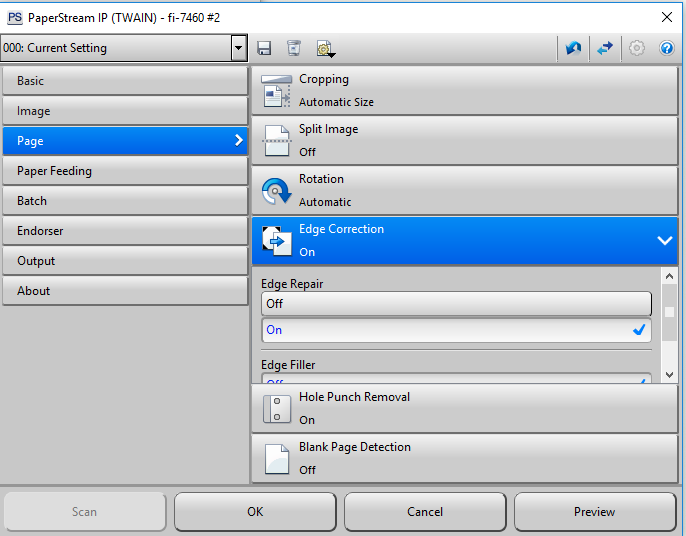Click the two-arrow switch mode icon
The width and height of the screenshot is (686, 536).
coord(605,48)
